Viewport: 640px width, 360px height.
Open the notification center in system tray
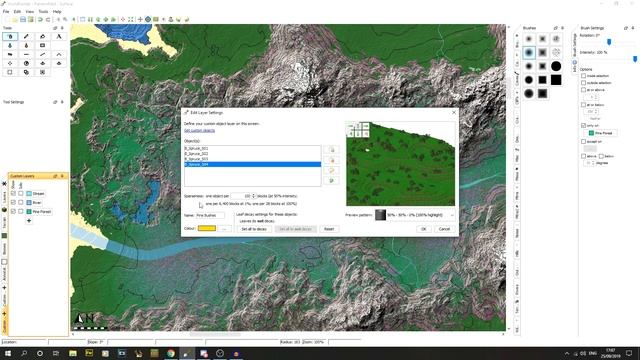point(629,353)
